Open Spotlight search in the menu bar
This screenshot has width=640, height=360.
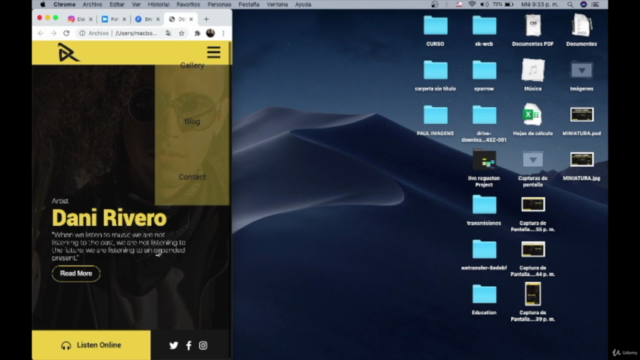tap(570, 4)
